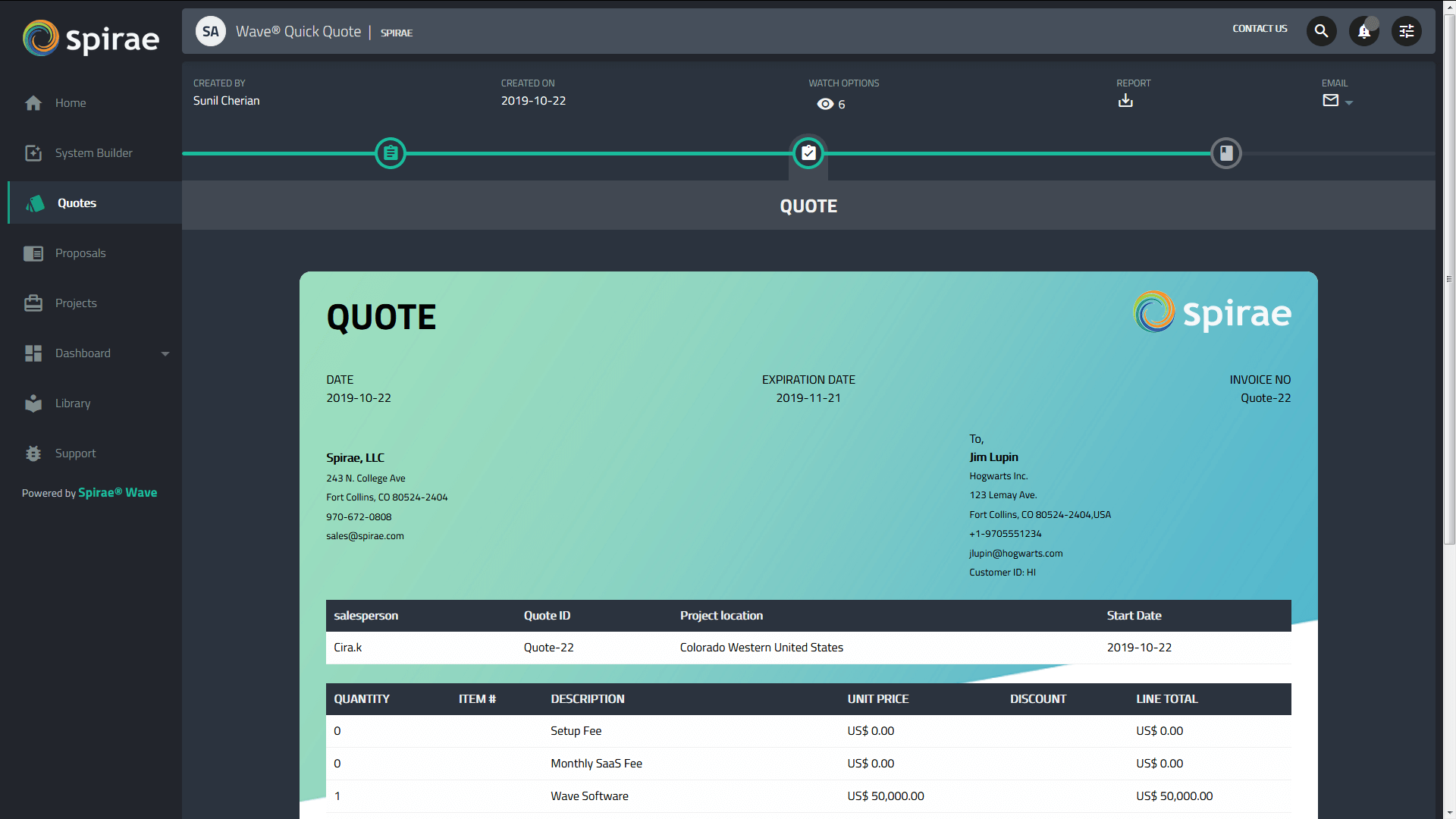Click creator name Sunil Cherian
Image resolution: width=1456 pixels, height=819 pixels.
[226, 101]
